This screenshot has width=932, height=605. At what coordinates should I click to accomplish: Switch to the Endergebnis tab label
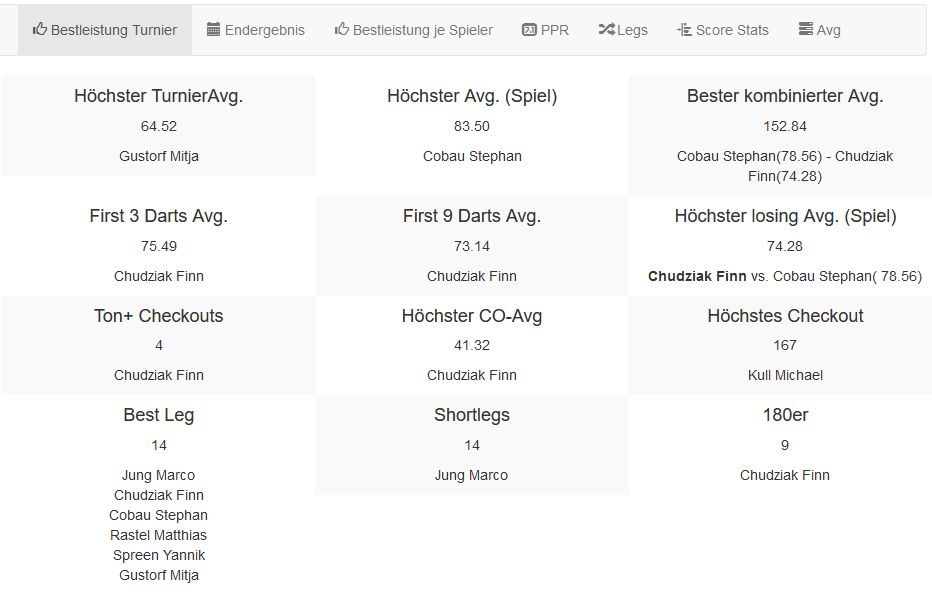(x=265, y=30)
